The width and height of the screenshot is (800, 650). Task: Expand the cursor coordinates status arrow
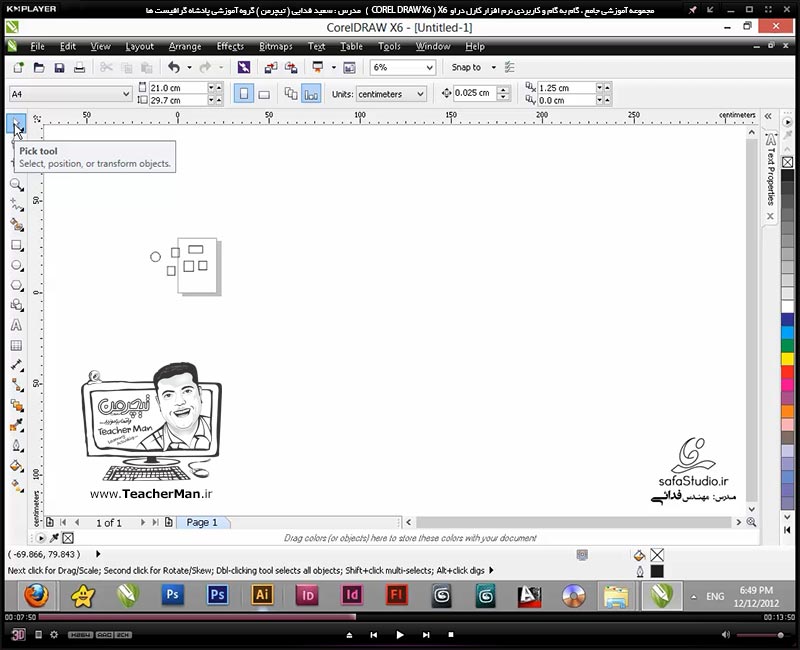click(x=98, y=554)
